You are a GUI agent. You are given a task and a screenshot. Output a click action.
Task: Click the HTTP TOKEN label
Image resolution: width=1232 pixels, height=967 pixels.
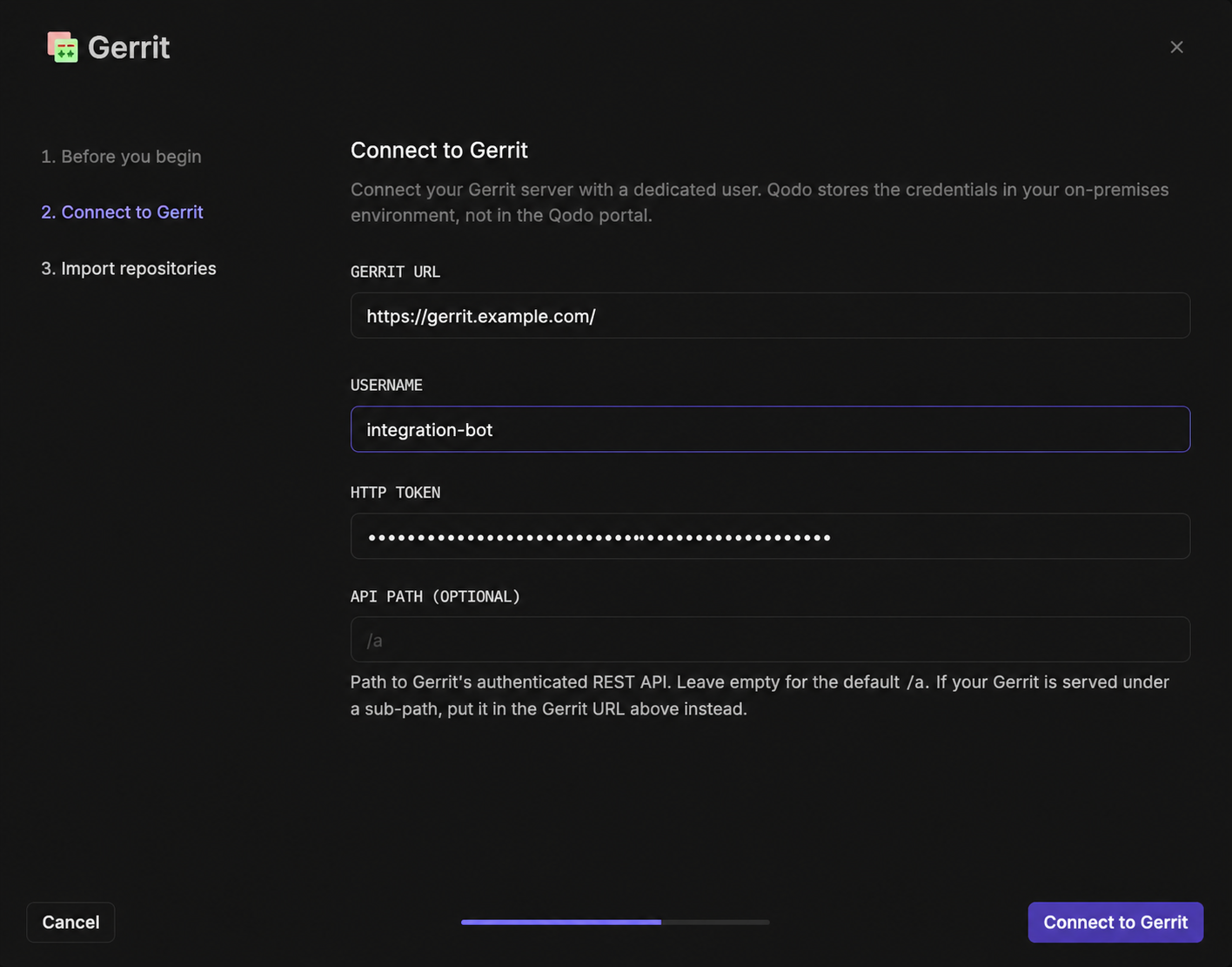[x=395, y=493]
